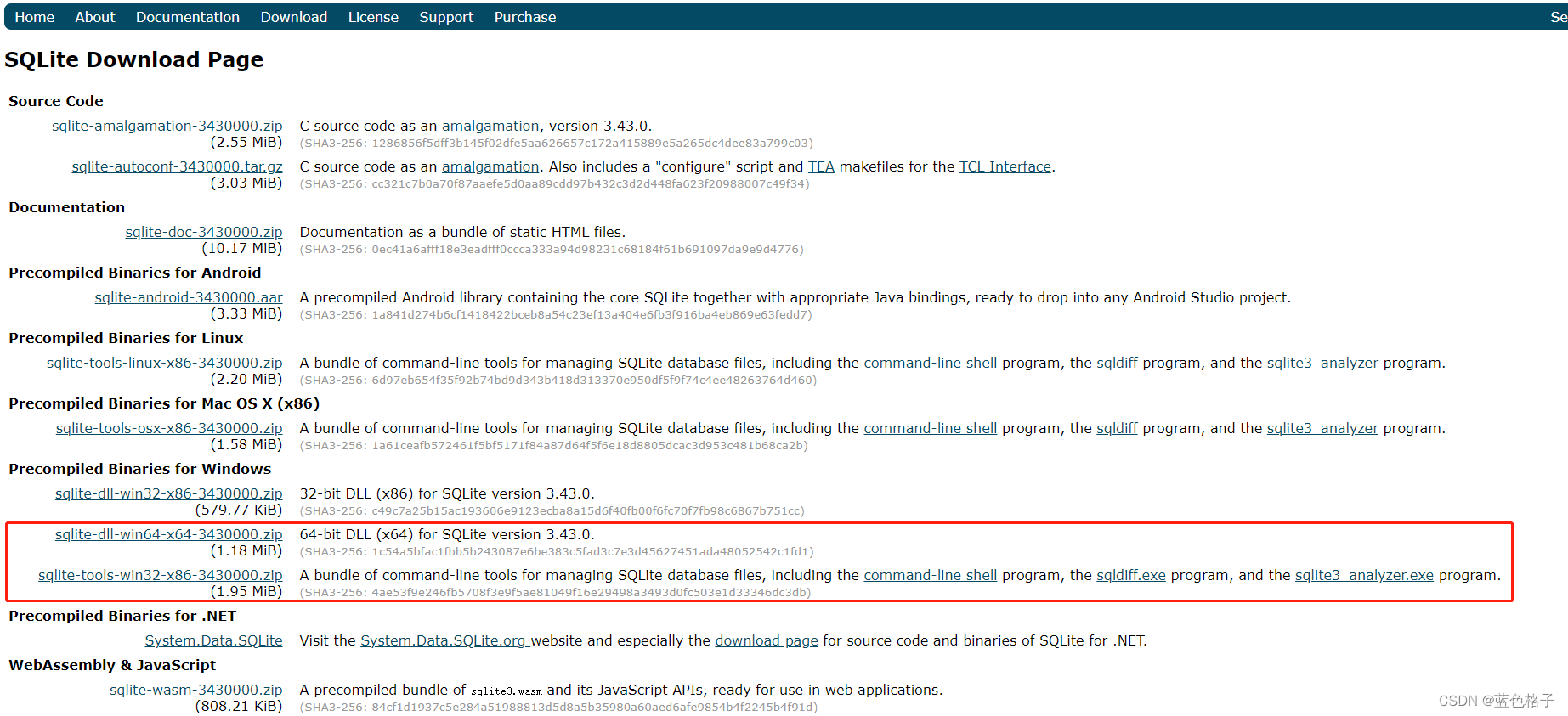Click 'Documentation as a bundle of static HTML files' text
Screen dimensions: 1568x716
tap(462, 232)
